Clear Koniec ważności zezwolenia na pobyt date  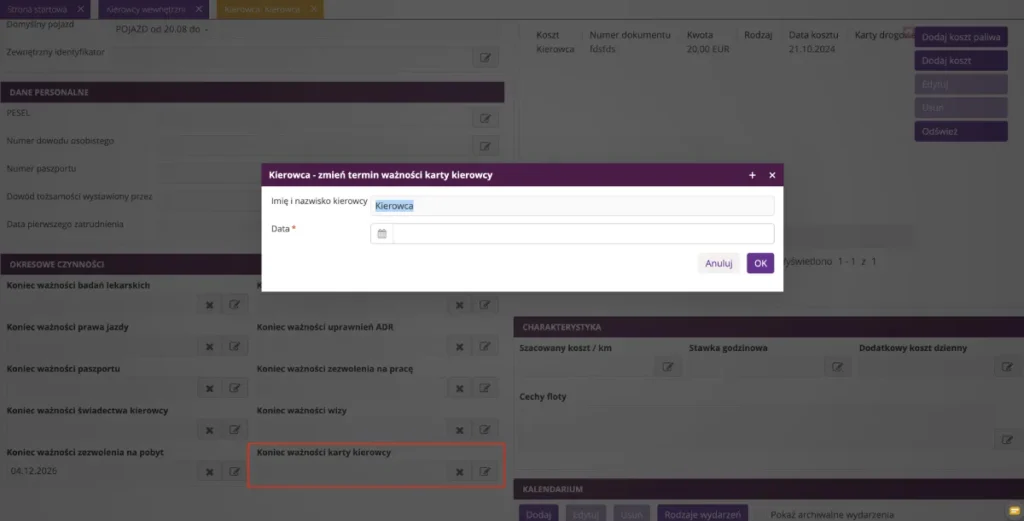[210, 471]
